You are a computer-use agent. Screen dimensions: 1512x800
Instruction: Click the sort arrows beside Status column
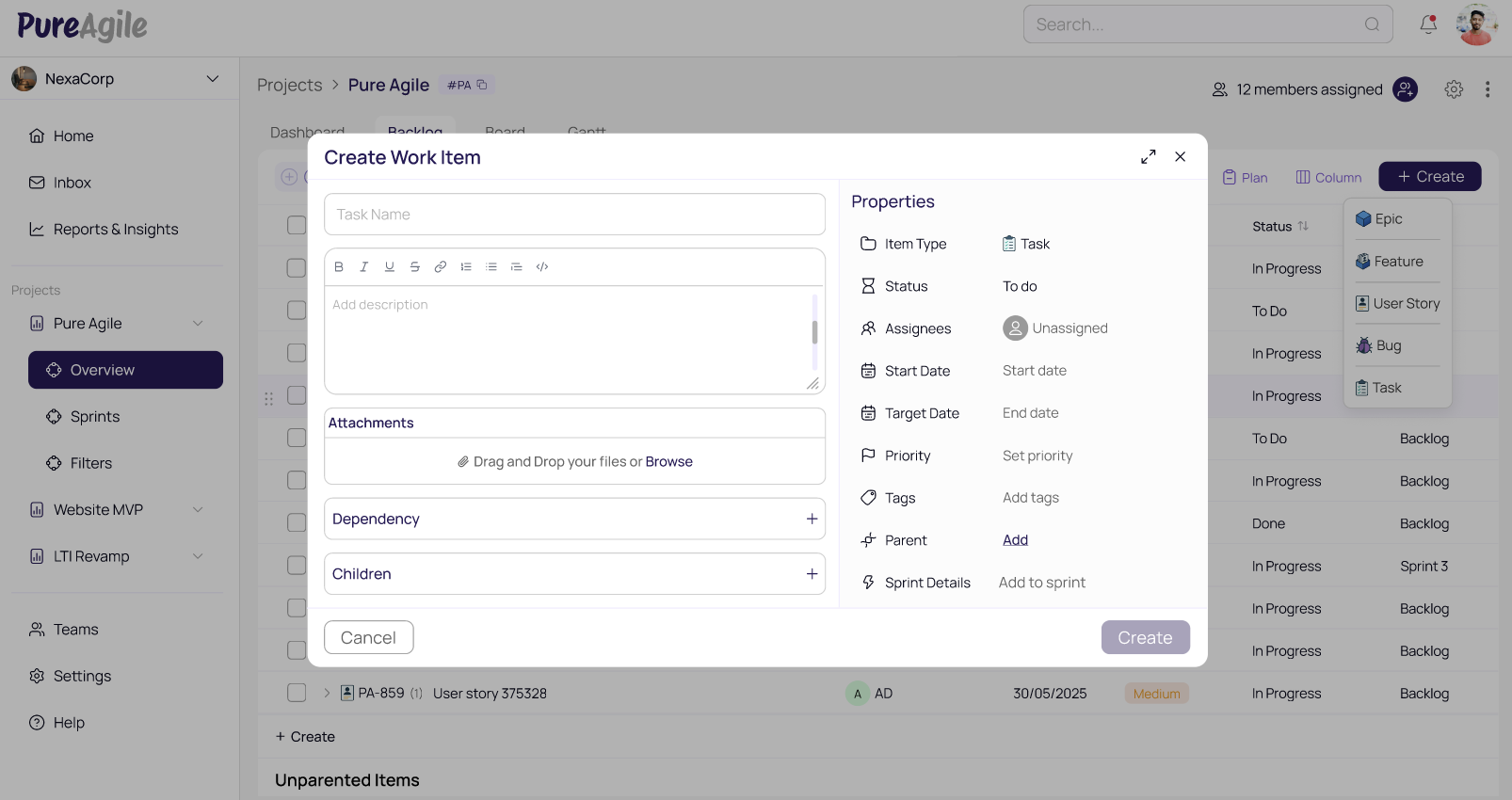point(1303,226)
